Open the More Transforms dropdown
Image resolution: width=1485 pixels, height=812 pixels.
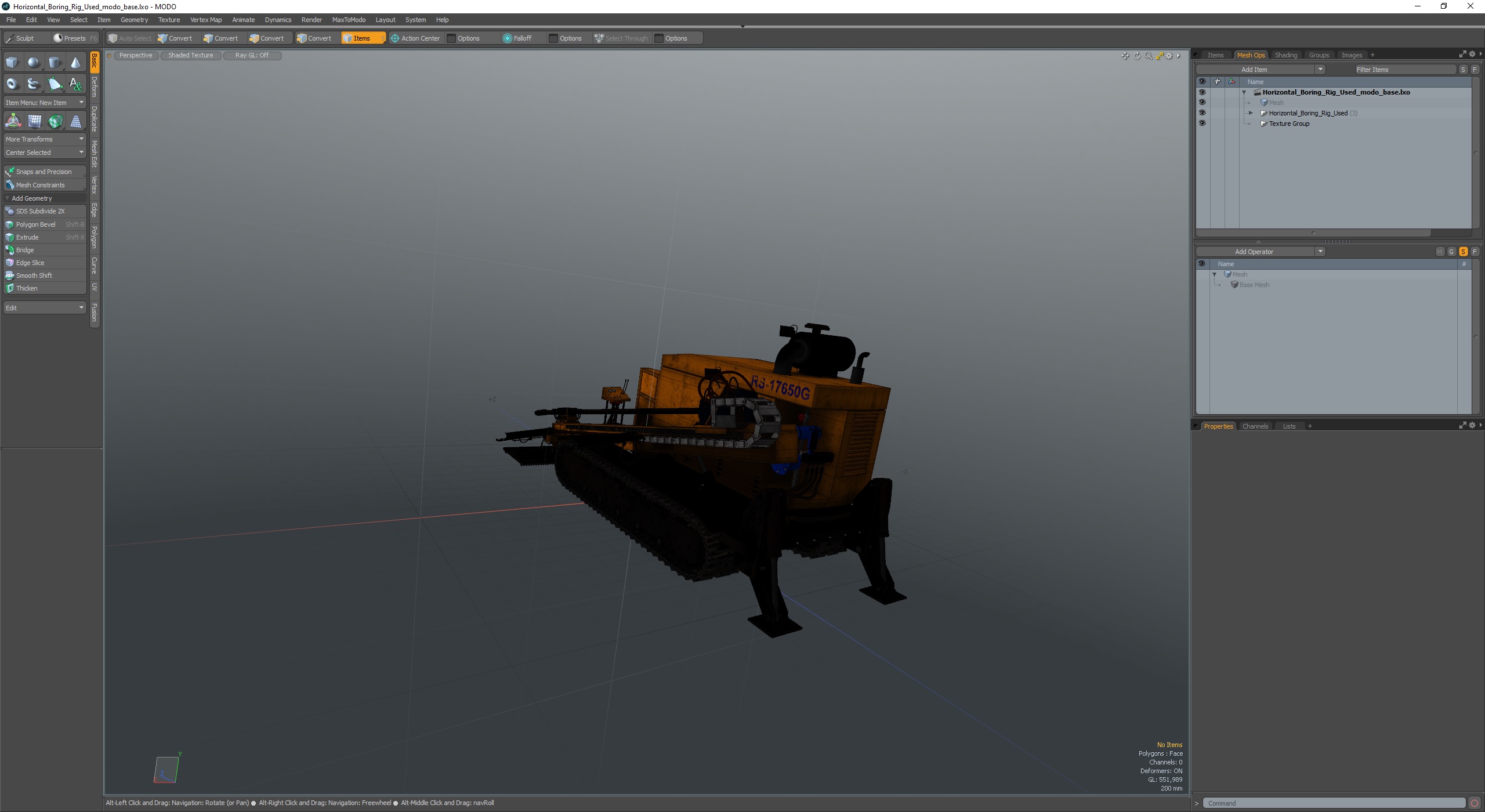pos(45,139)
